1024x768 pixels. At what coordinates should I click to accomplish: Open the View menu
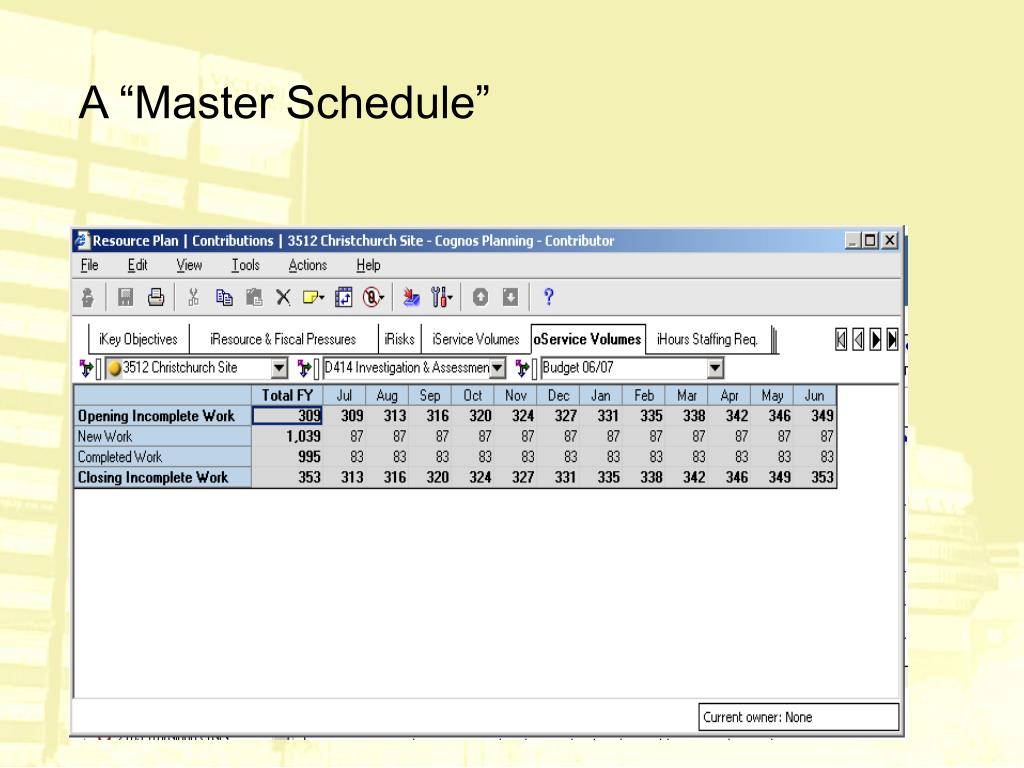coord(189,265)
